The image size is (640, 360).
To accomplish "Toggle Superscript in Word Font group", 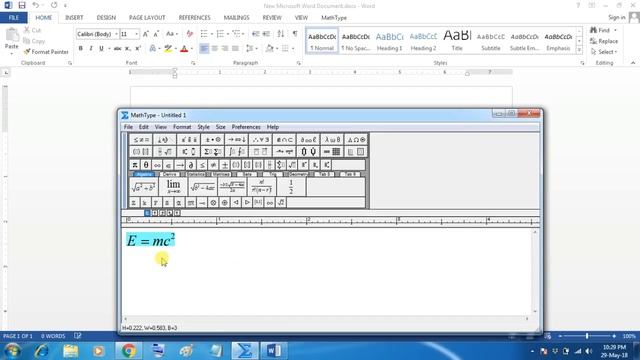I will 138,49.
